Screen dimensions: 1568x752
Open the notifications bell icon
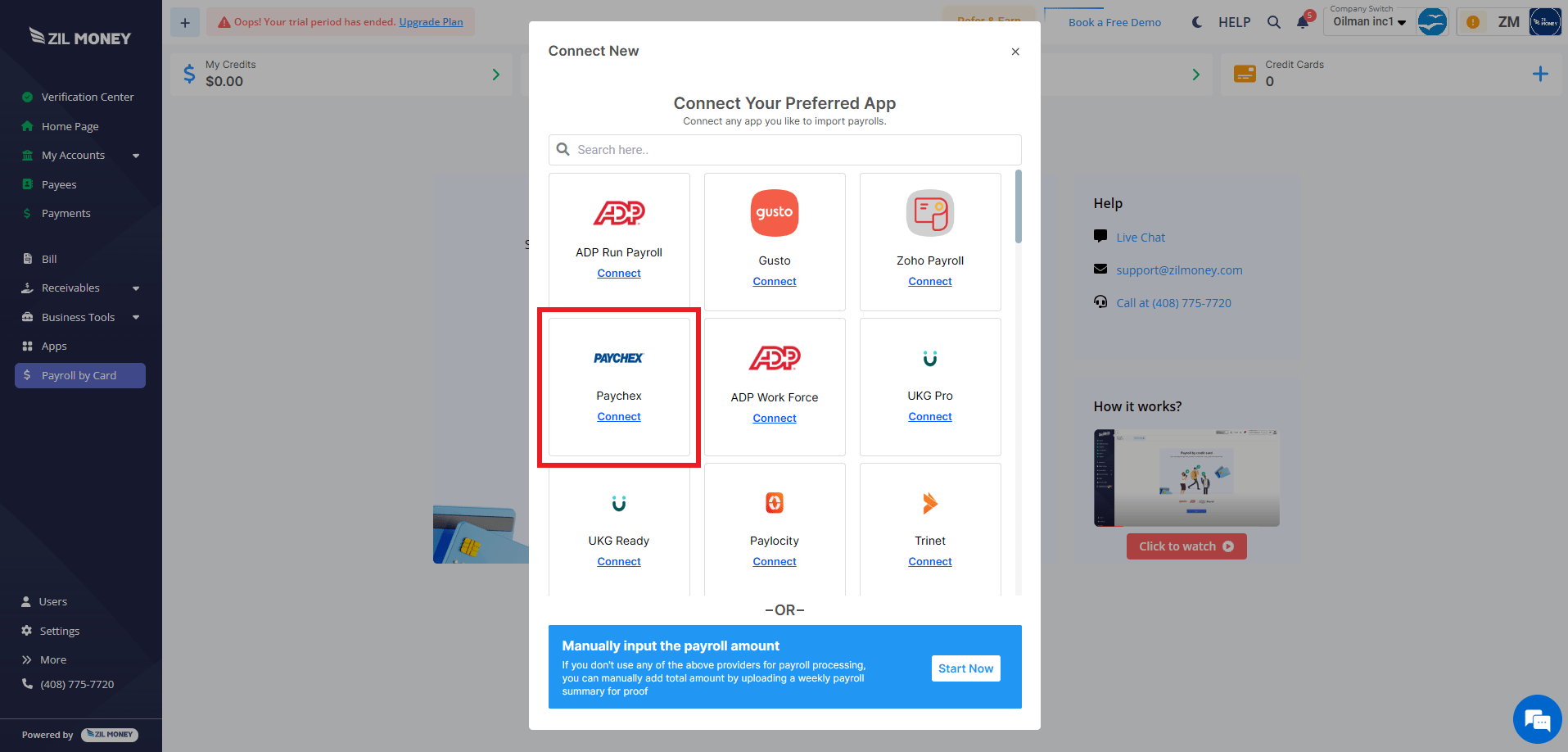(x=1303, y=21)
